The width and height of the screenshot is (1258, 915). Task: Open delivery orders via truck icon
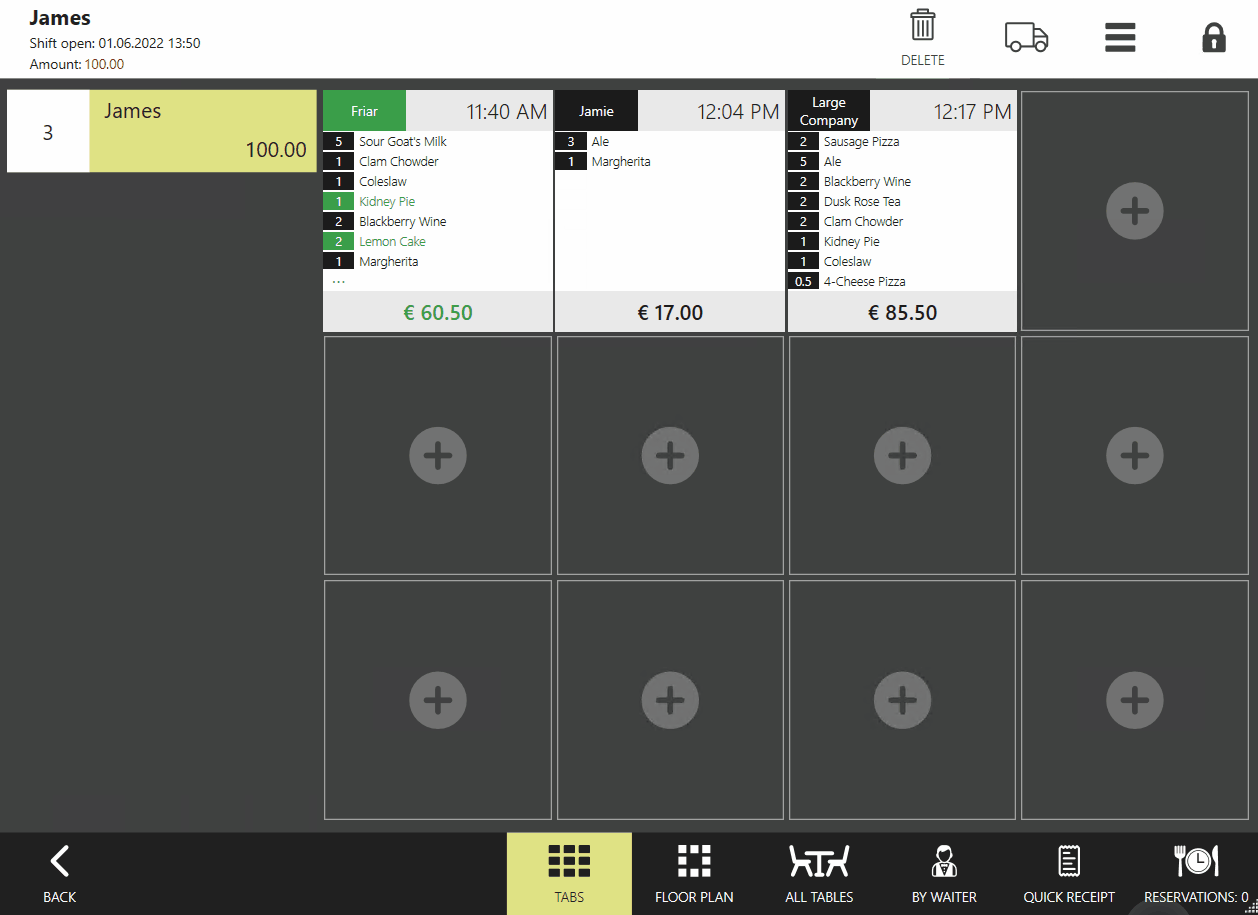tap(1026, 37)
